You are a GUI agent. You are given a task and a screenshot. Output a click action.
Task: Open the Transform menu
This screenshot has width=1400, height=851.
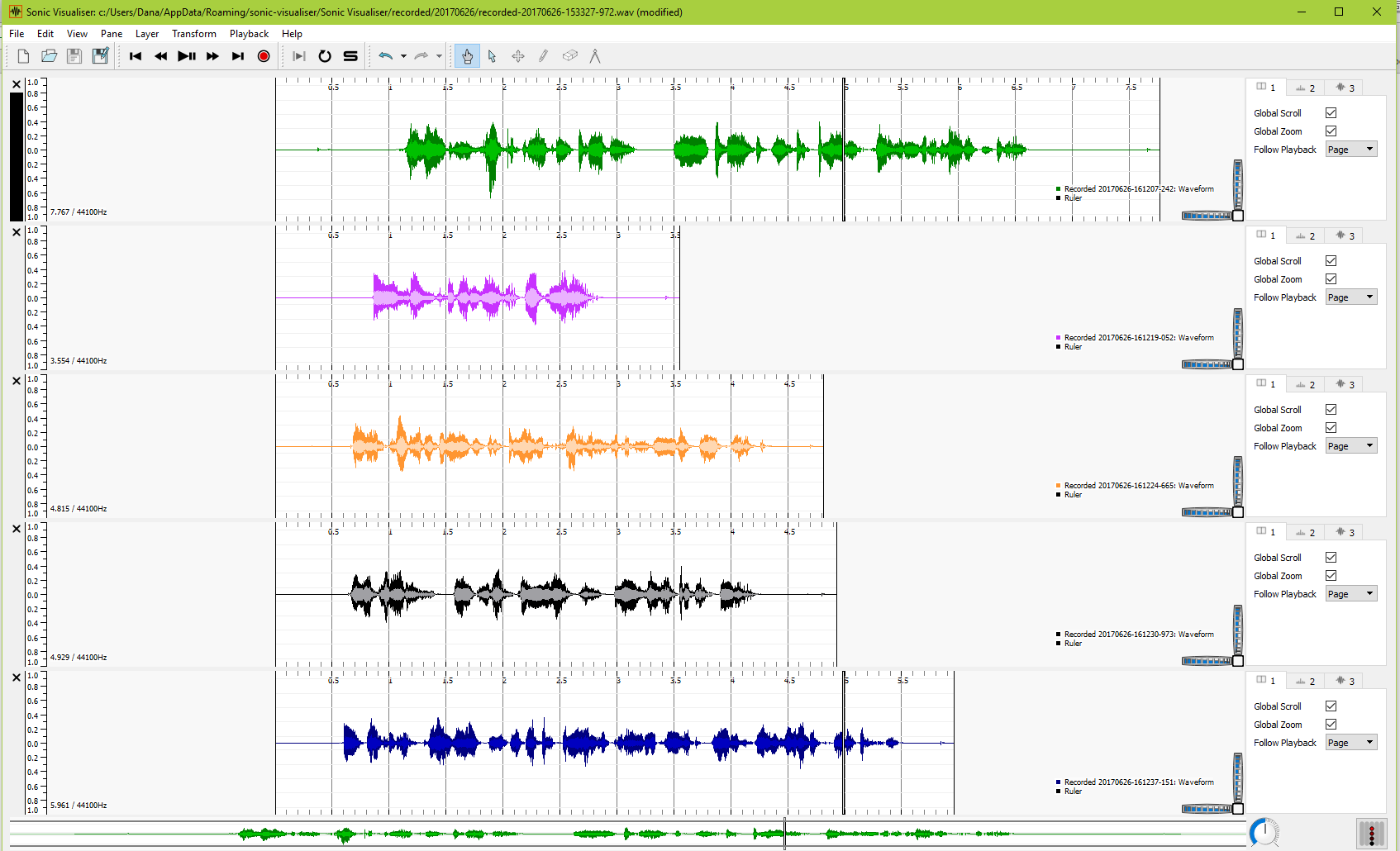193,34
